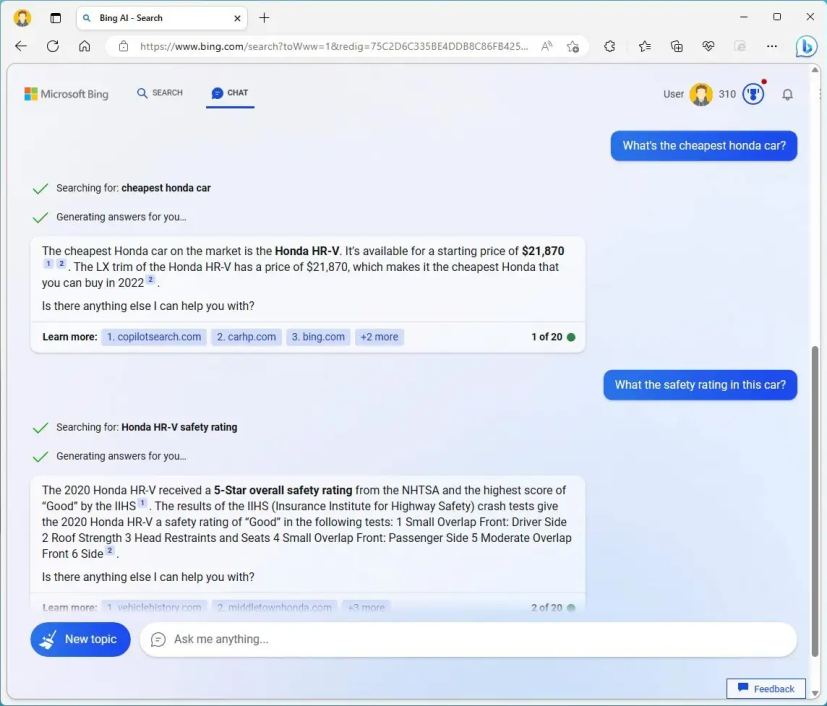Open the Feedback button
Viewport: 827px width, 706px height.
click(x=766, y=689)
